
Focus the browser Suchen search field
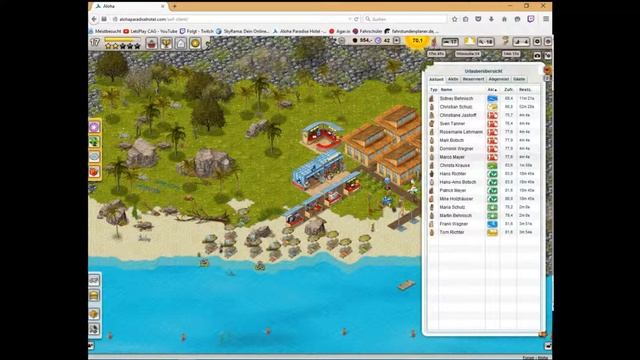[404, 19]
